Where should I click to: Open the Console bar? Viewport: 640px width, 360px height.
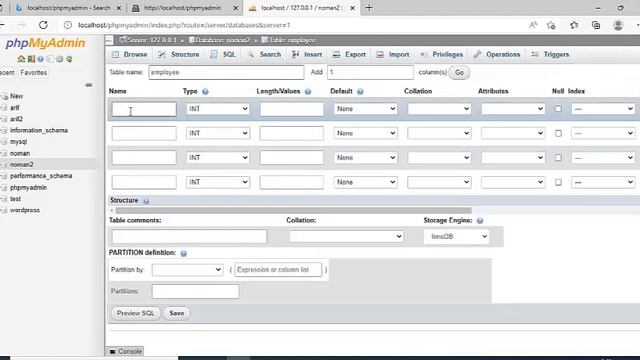[x=126, y=351]
